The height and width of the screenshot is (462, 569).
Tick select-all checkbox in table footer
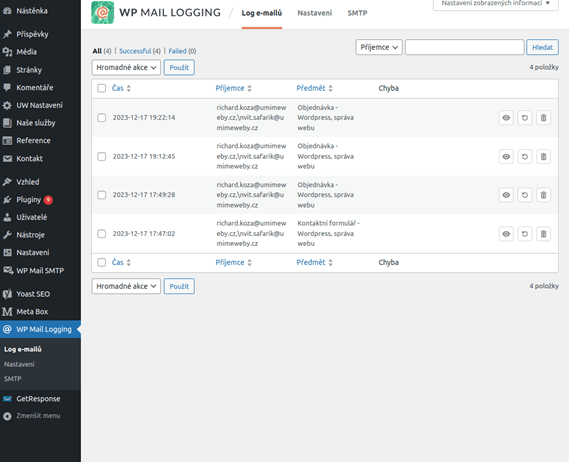point(102,262)
